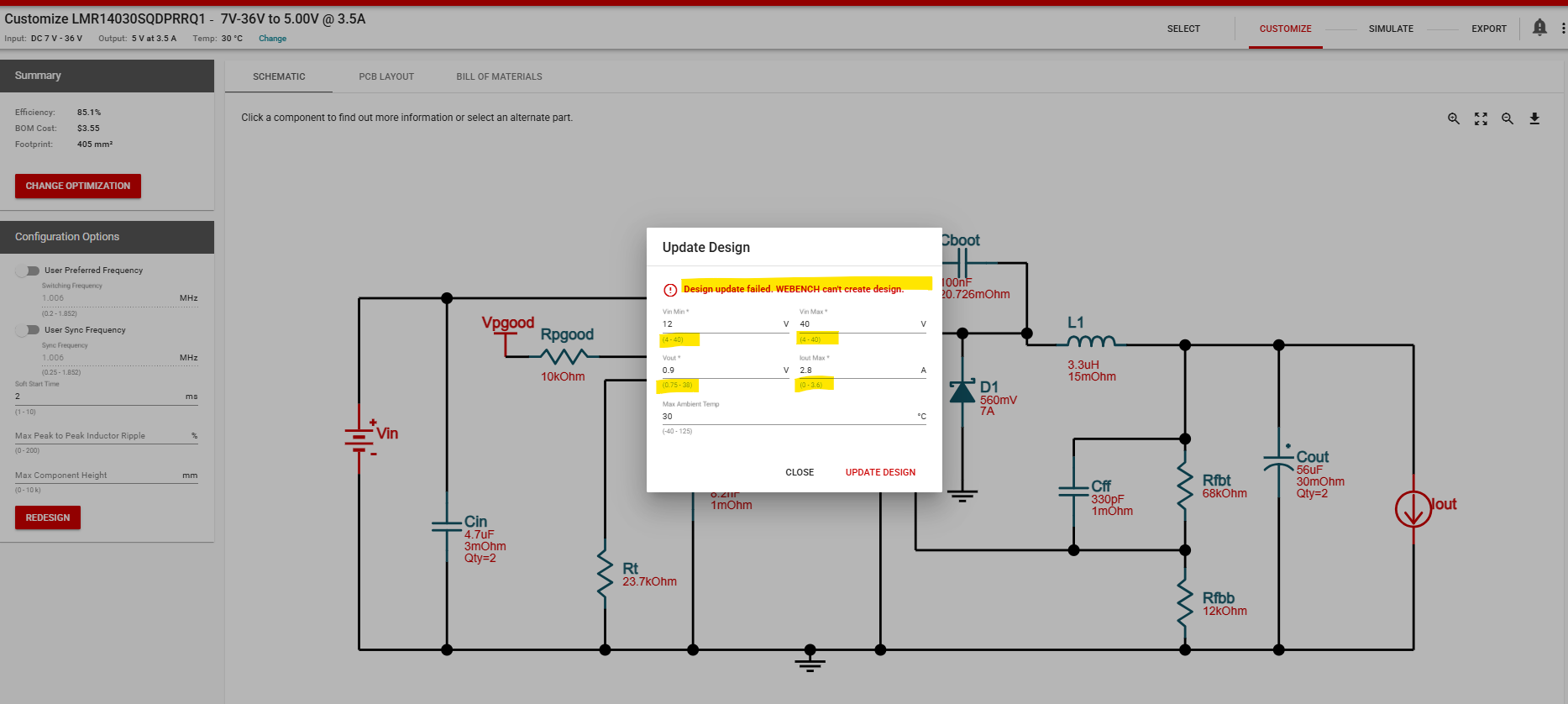Click the Rt value "23.7kOhm"
The width and height of the screenshot is (1568, 704).
point(649,582)
